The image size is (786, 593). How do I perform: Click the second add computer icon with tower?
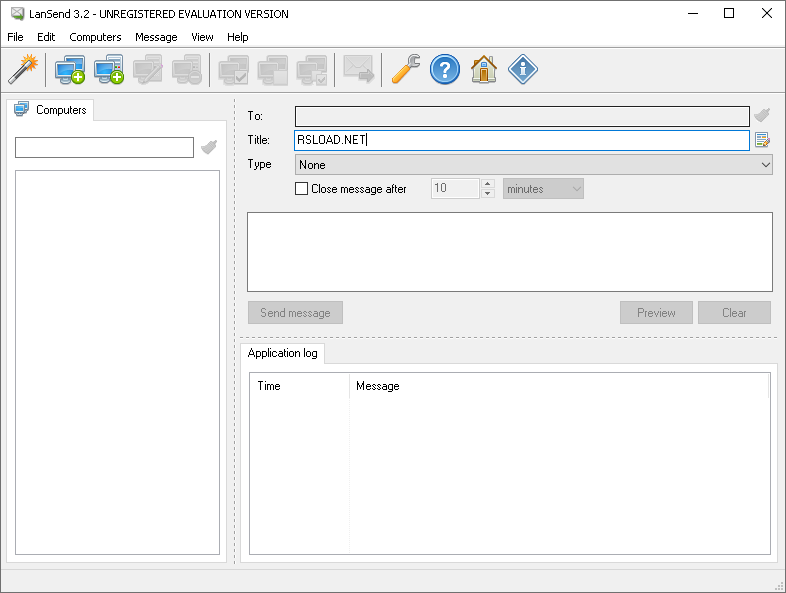click(108, 69)
